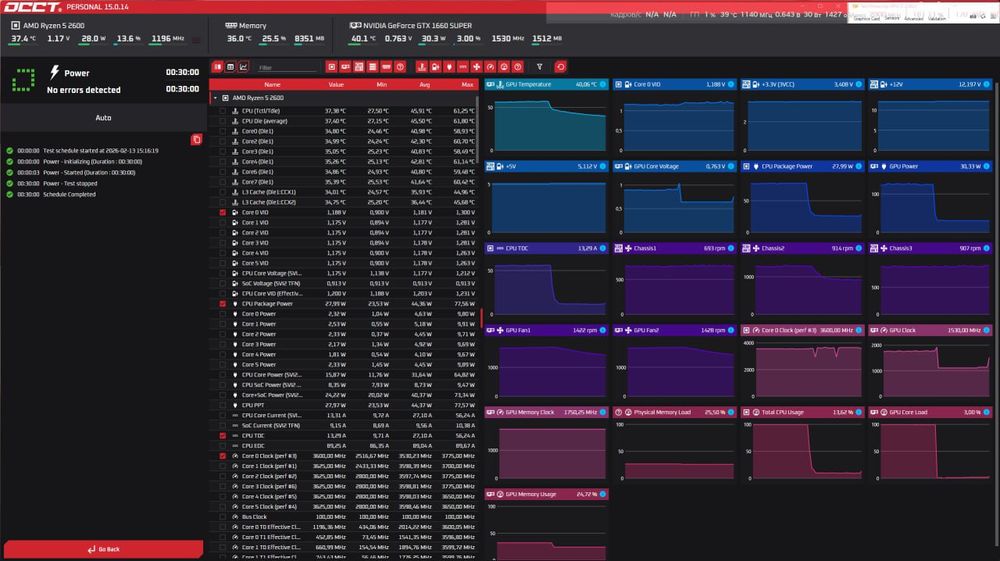
Task: Sort table by Avg column
Action: (425, 85)
